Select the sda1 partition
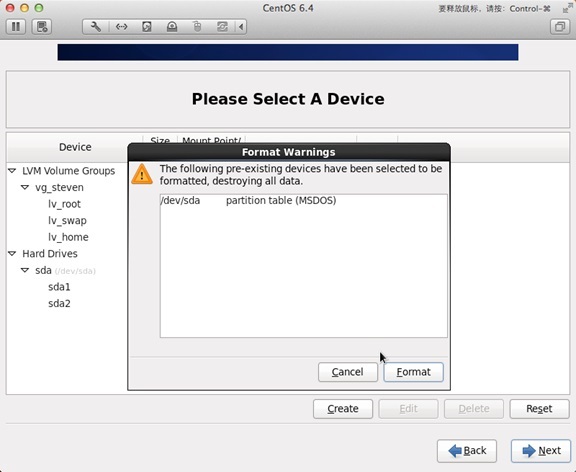576x472 pixels. coord(59,287)
